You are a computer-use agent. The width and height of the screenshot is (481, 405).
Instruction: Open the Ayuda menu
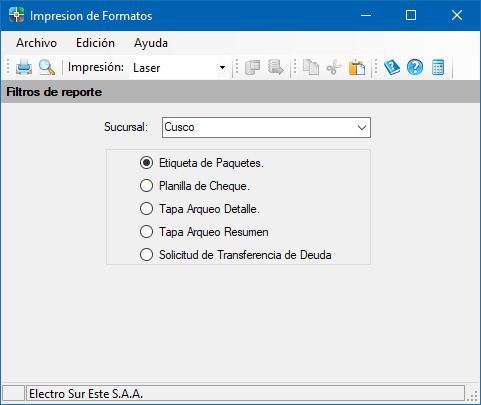[151, 43]
